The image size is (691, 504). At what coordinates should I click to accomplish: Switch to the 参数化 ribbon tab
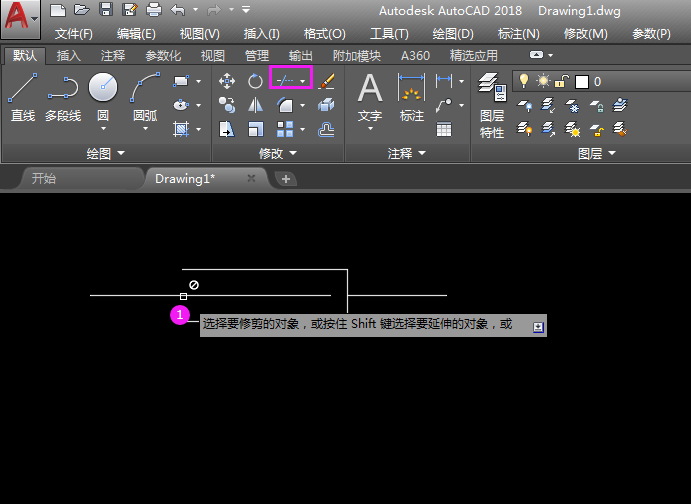tap(163, 56)
